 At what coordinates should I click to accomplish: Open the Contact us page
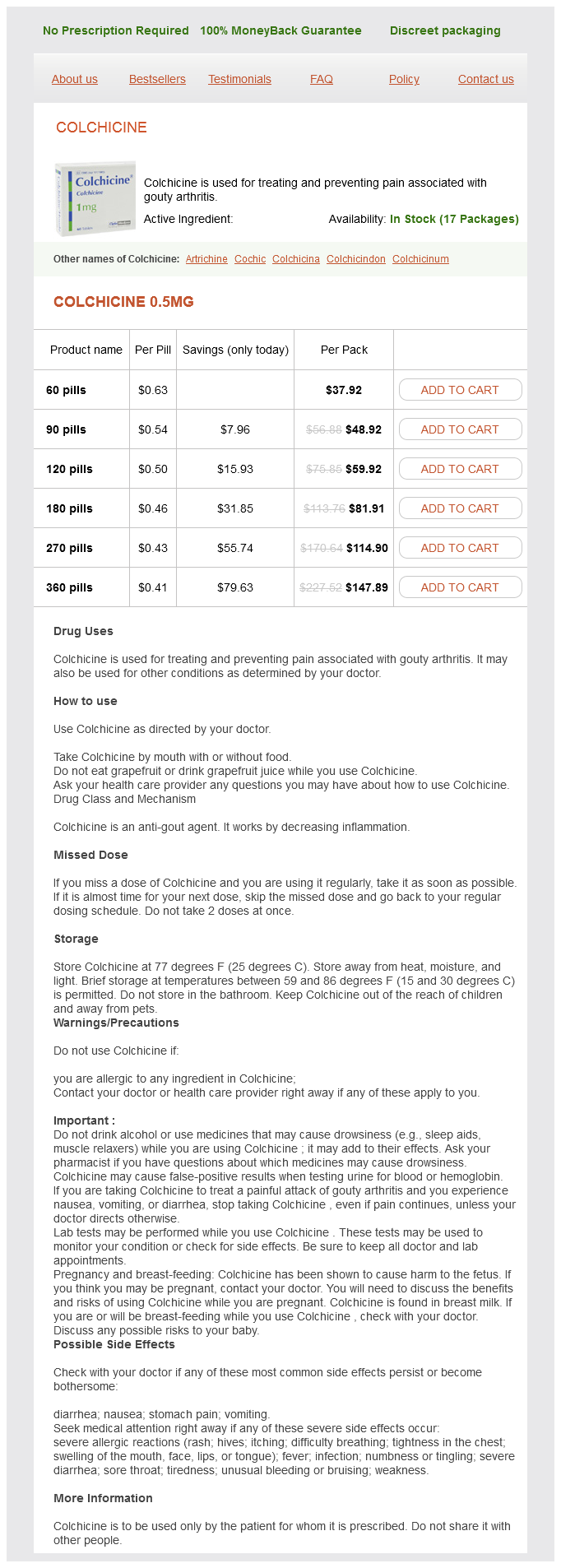[x=485, y=79]
